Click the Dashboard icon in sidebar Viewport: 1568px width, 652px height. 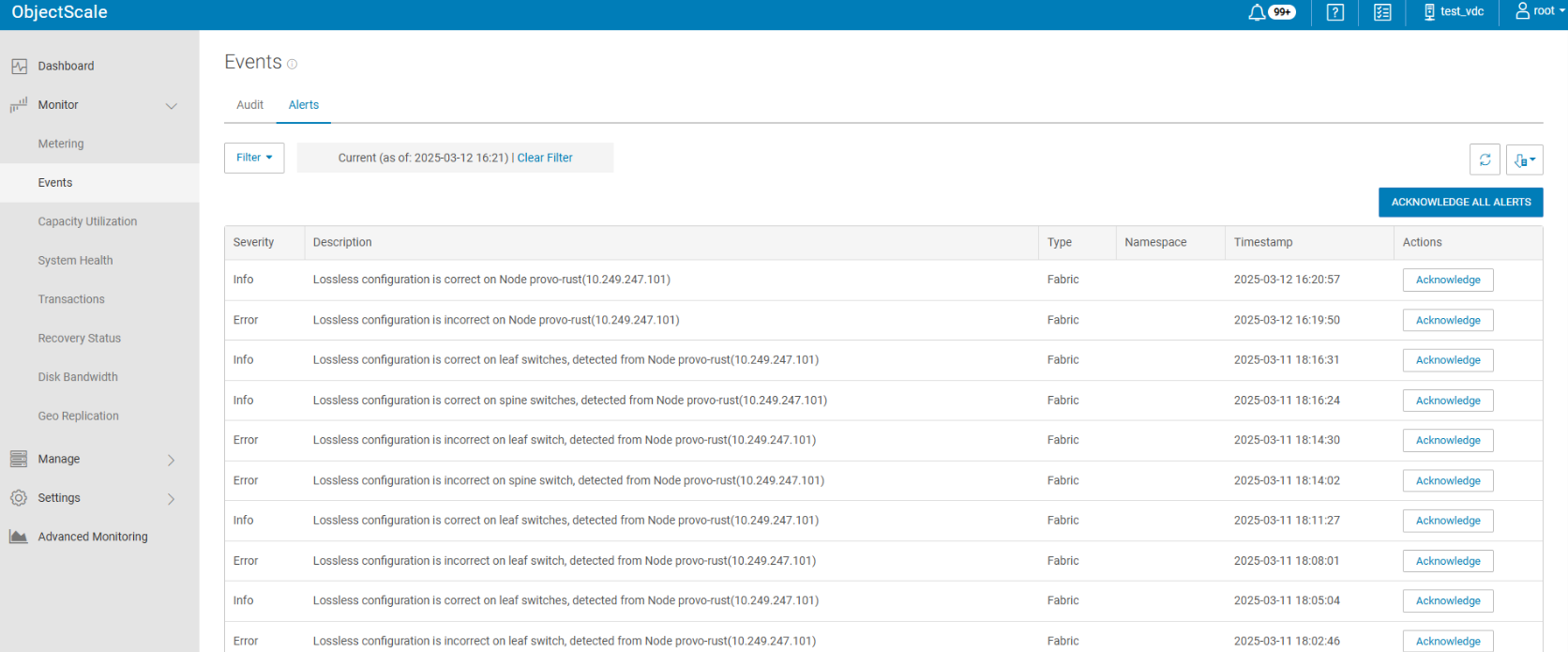point(19,67)
